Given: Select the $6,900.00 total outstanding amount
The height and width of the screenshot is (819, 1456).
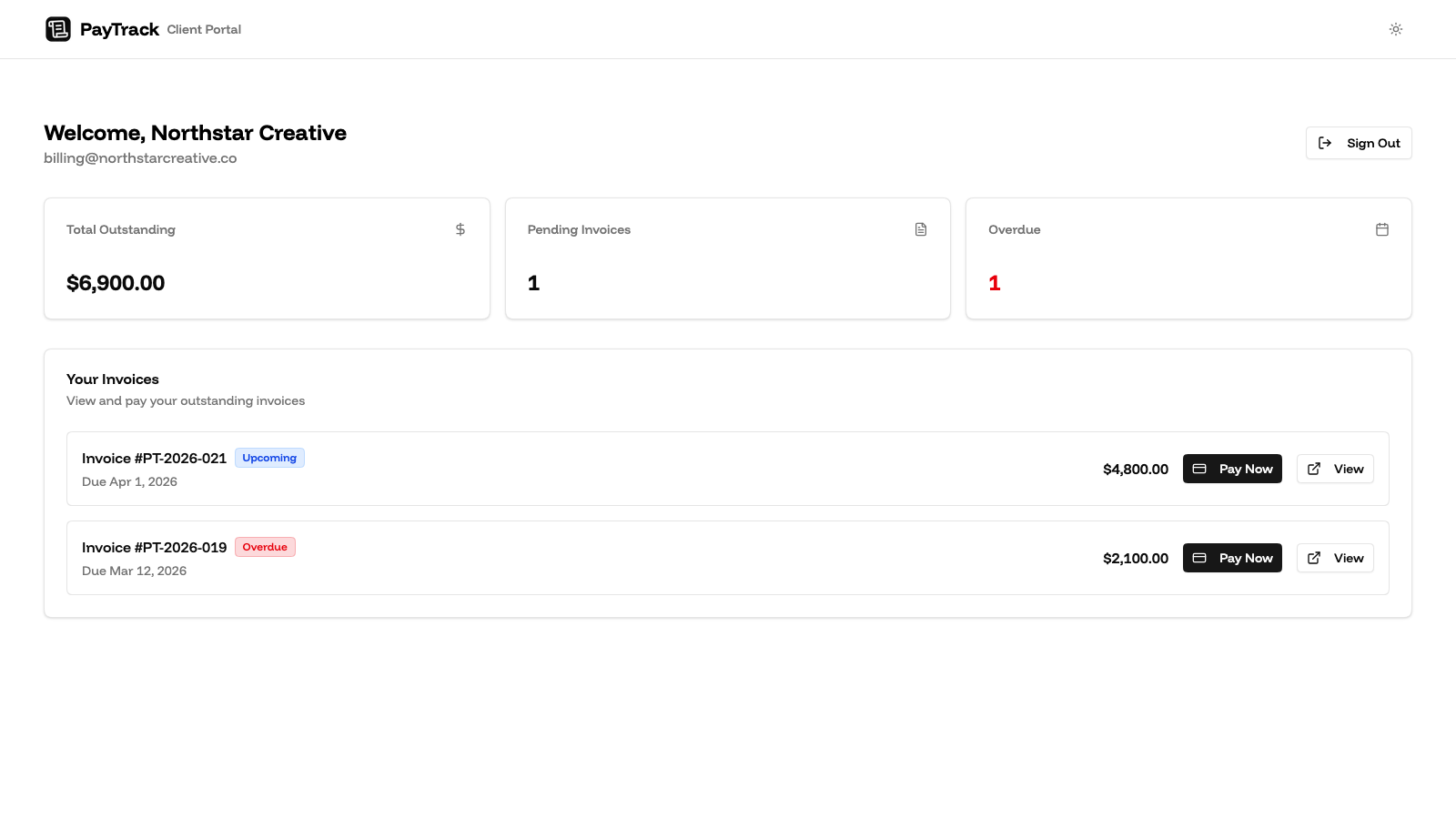Looking at the screenshot, I should point(116,282).
